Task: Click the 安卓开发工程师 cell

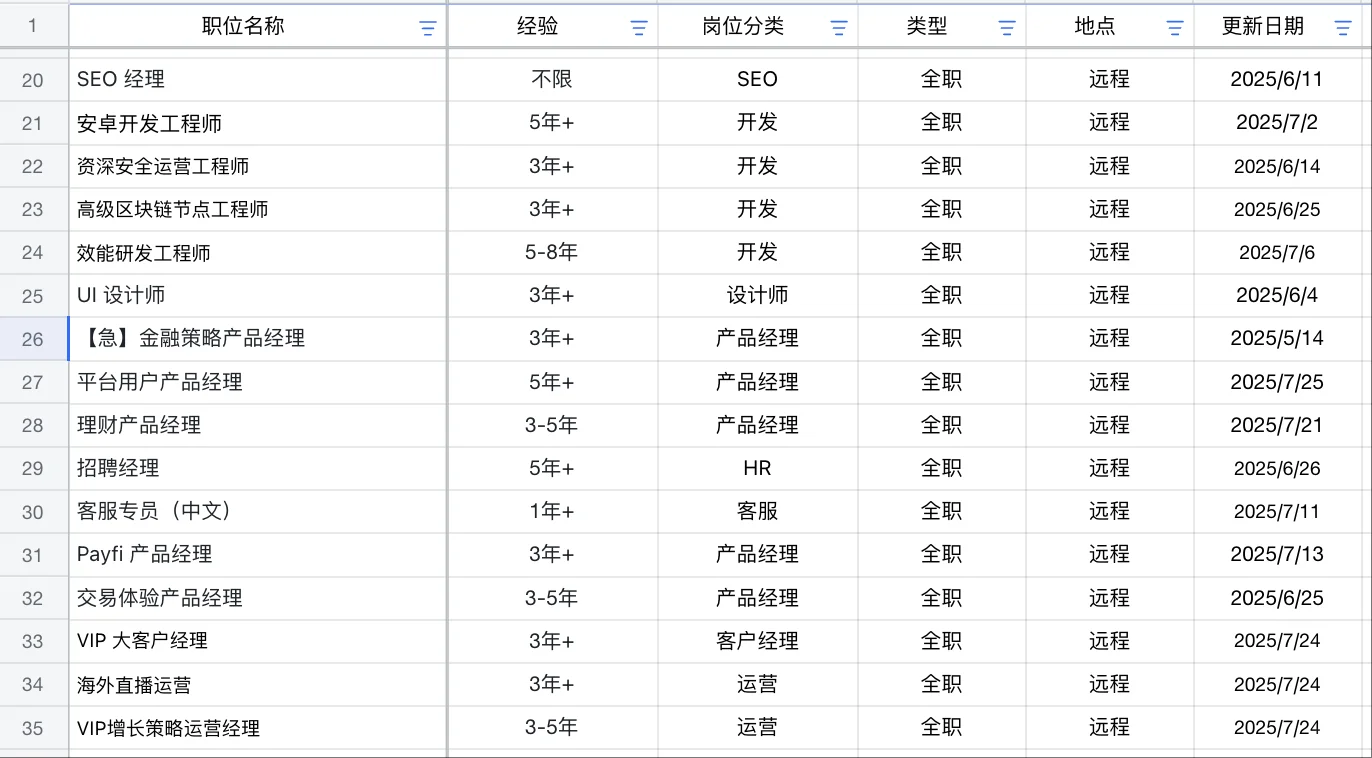Action: coord(257,123)
